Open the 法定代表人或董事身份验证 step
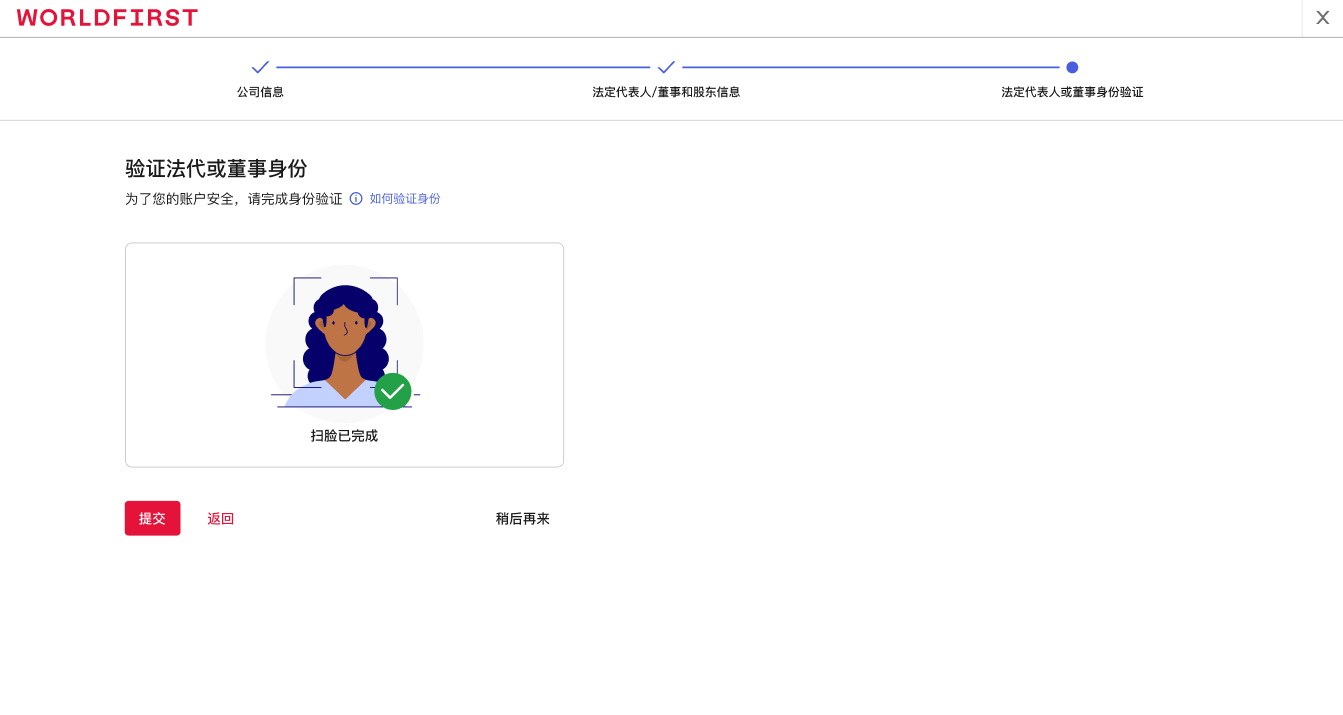Screen dimensions: 1343x715 (1072, 91)
